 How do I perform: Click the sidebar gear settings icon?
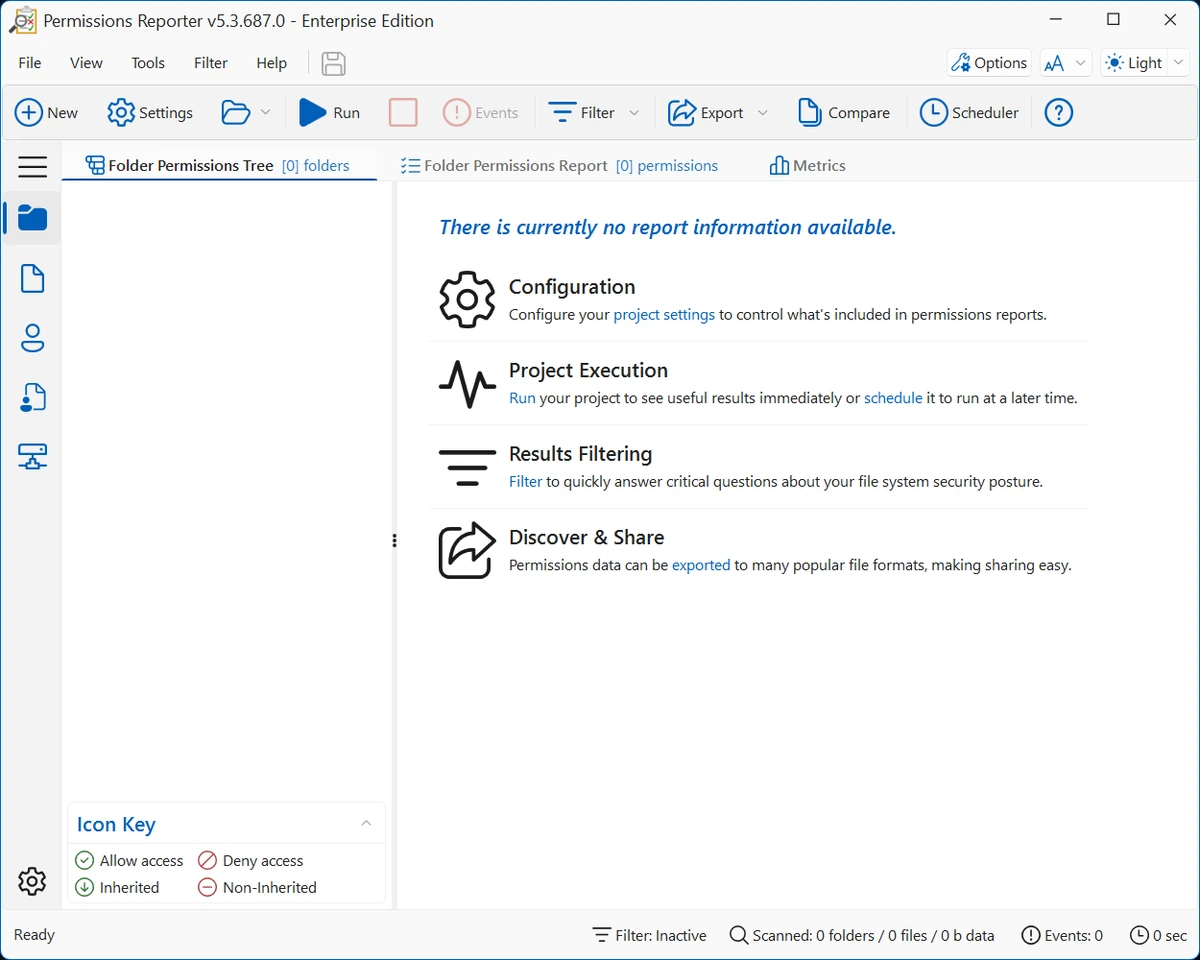point(32,881)
